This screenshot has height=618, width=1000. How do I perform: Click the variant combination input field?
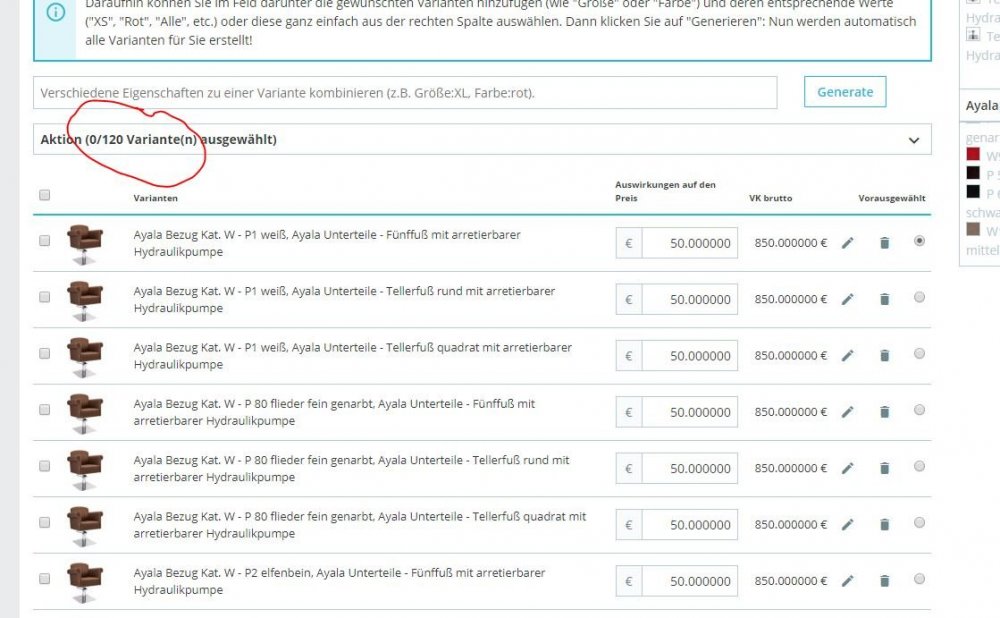click(405, 92)
